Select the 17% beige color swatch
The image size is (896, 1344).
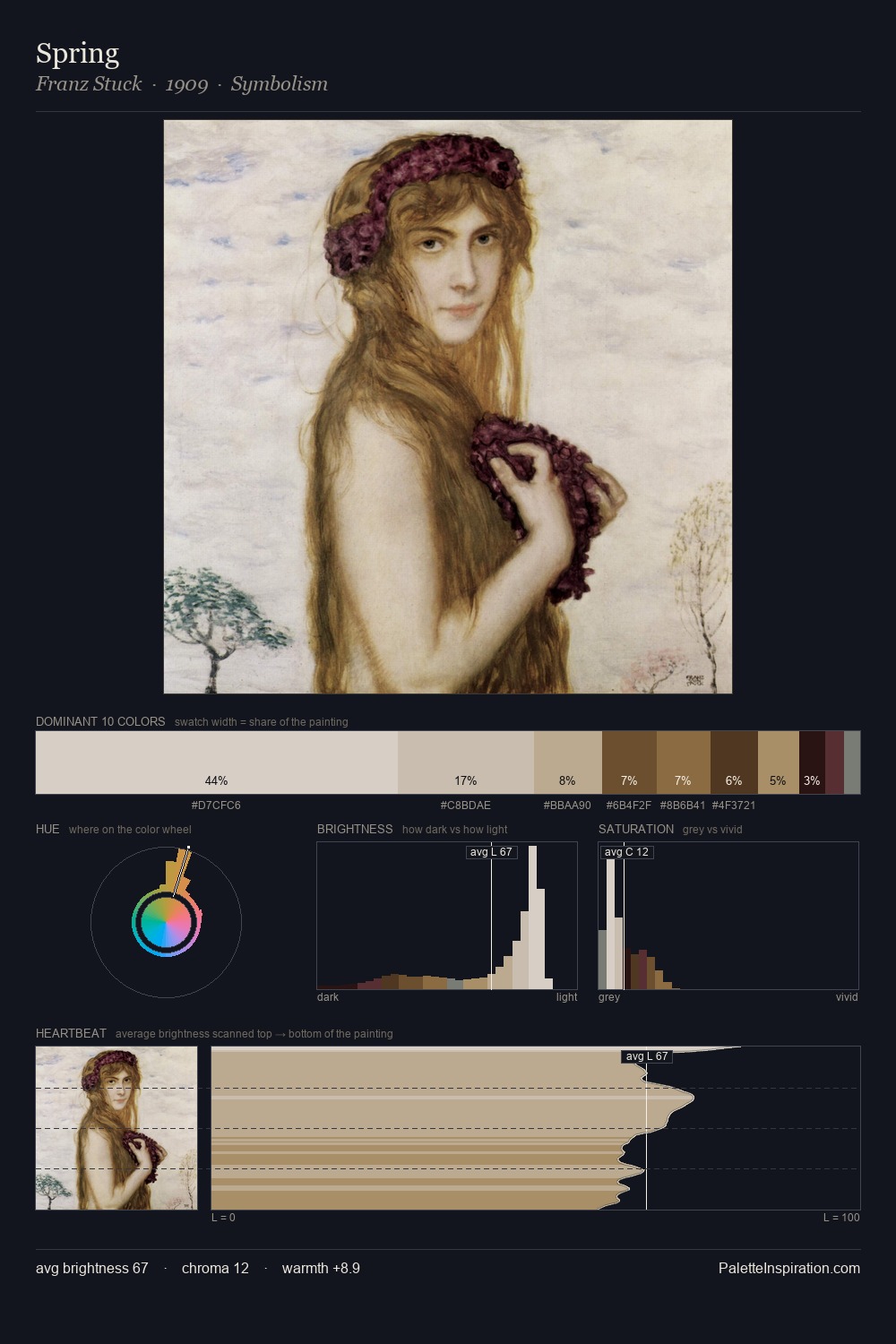click(466, 762)
